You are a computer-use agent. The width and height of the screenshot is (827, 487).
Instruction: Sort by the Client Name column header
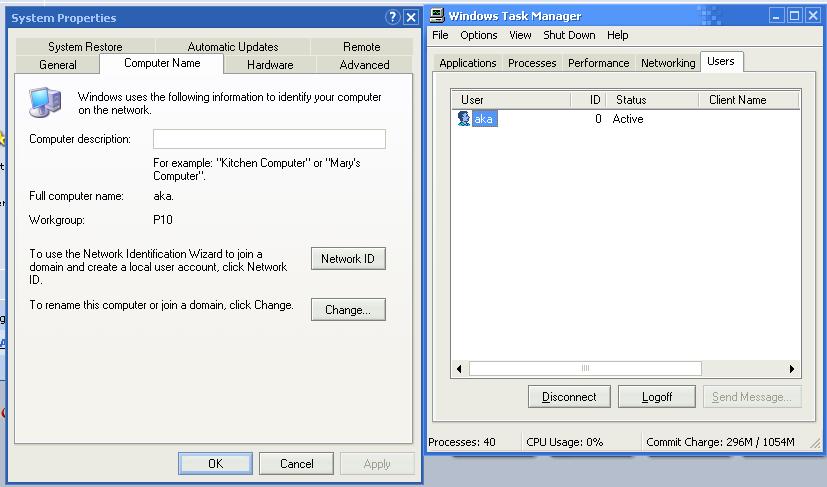click(749, 100)
